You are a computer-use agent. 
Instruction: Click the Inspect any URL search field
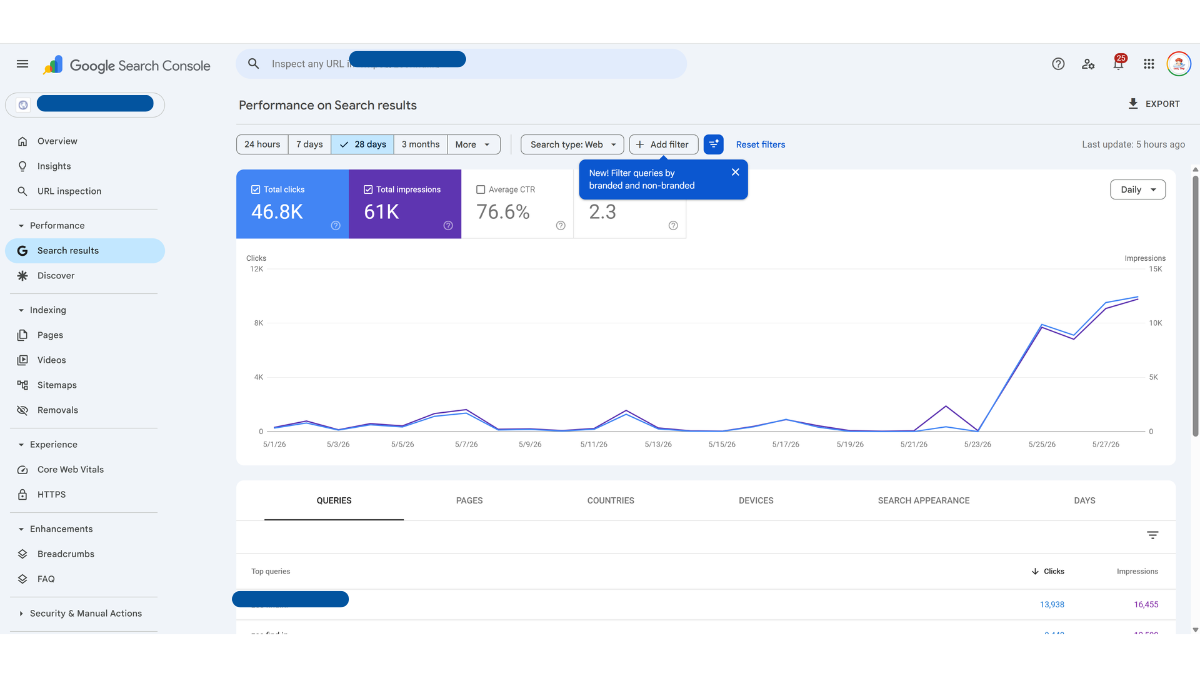[461, 64]
